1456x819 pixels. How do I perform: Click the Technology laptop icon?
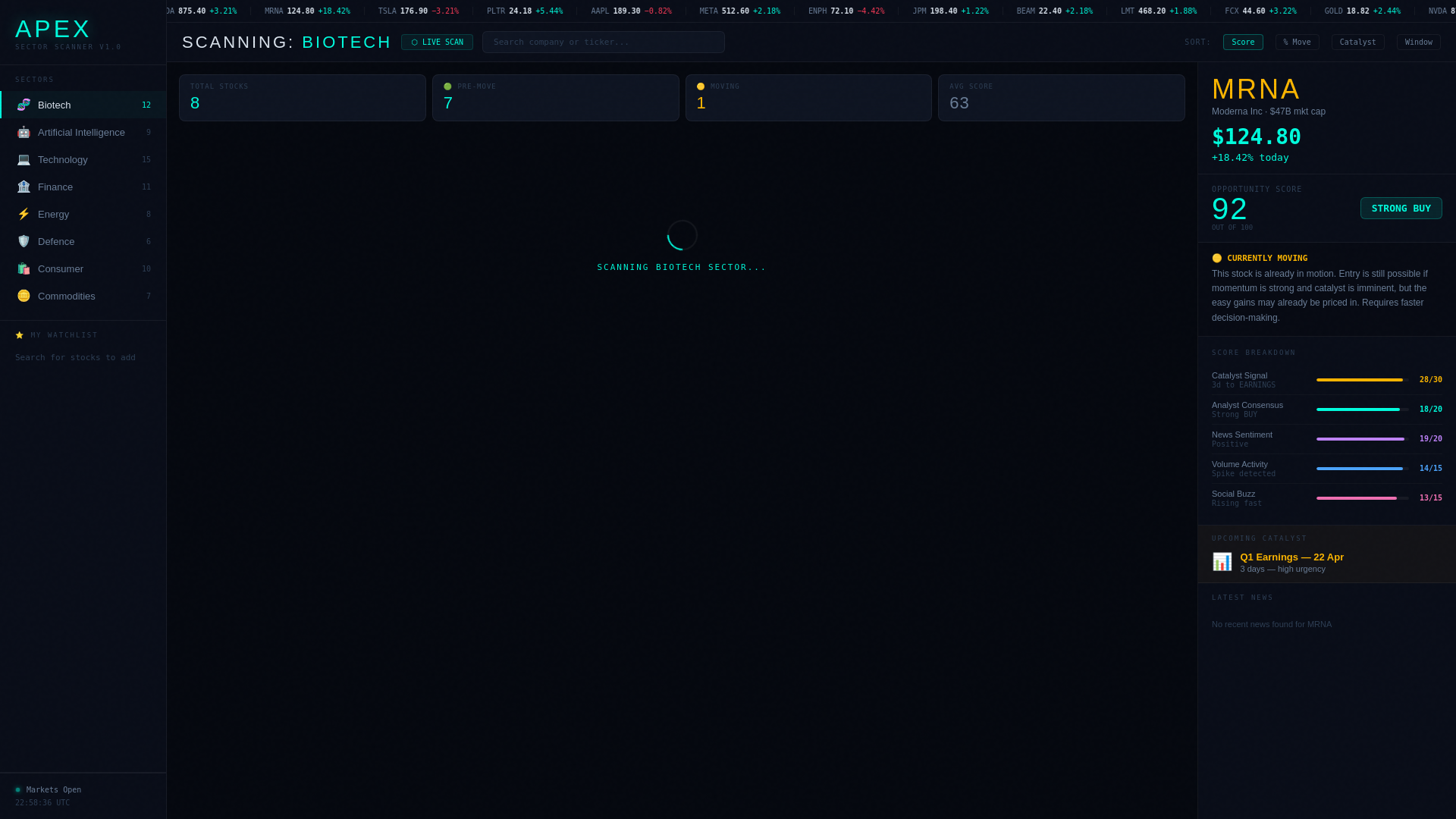24,159
